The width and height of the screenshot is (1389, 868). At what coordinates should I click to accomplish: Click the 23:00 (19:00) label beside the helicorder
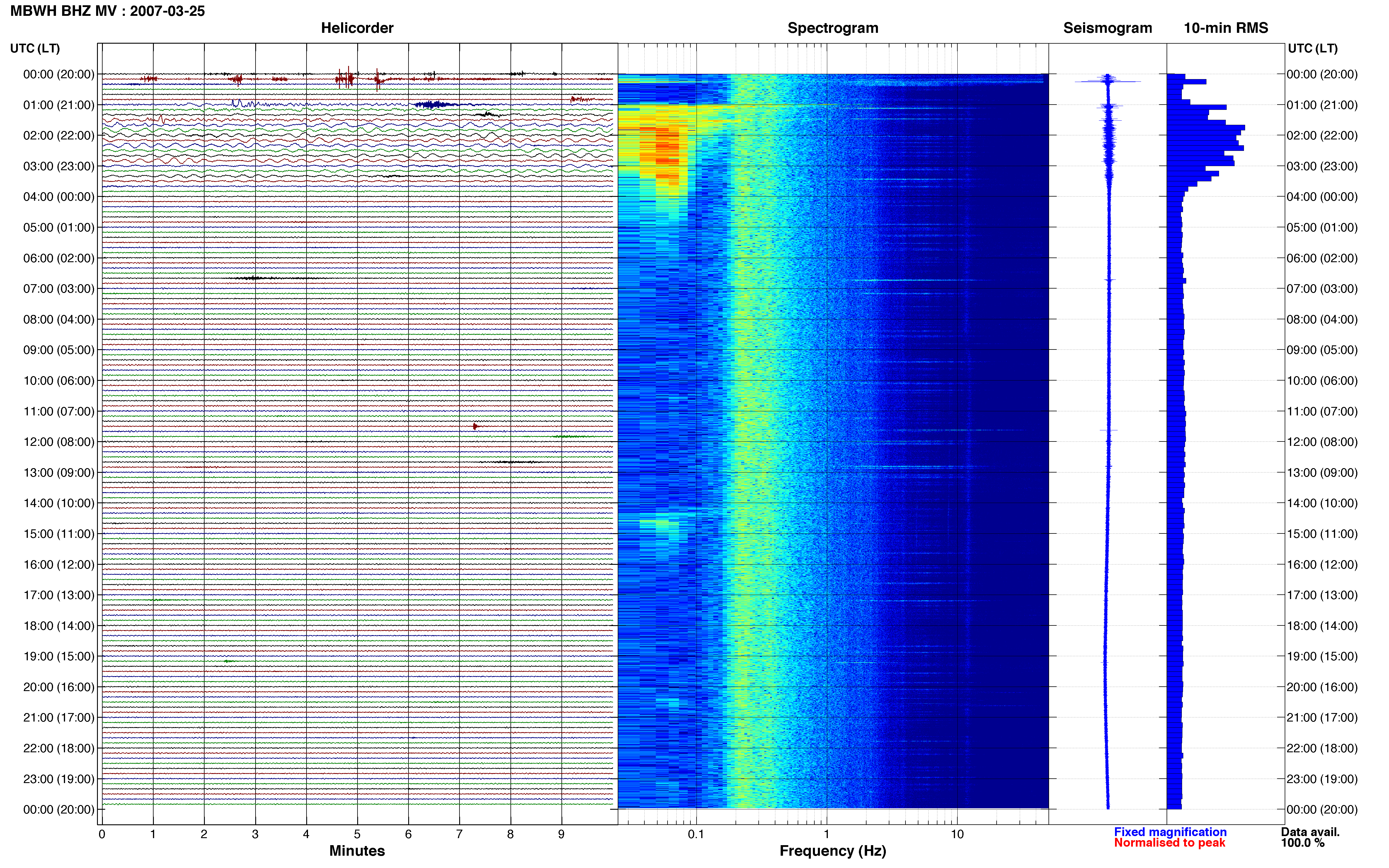pos(59,778)
